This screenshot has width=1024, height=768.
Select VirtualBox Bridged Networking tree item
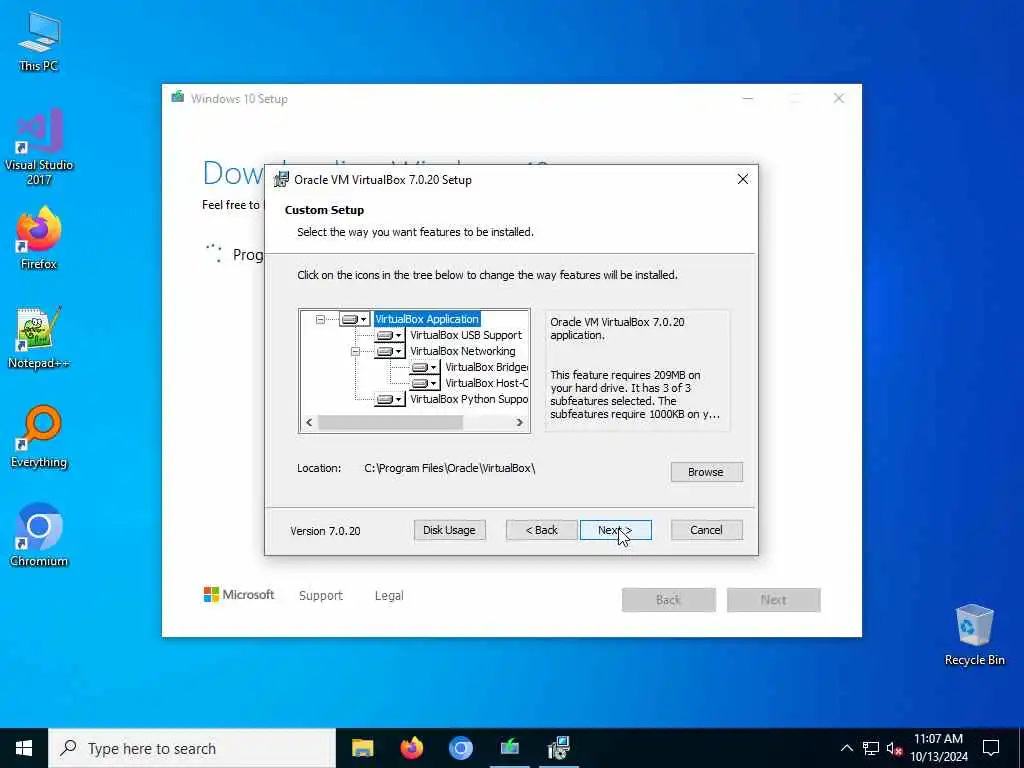click(487, 367)
